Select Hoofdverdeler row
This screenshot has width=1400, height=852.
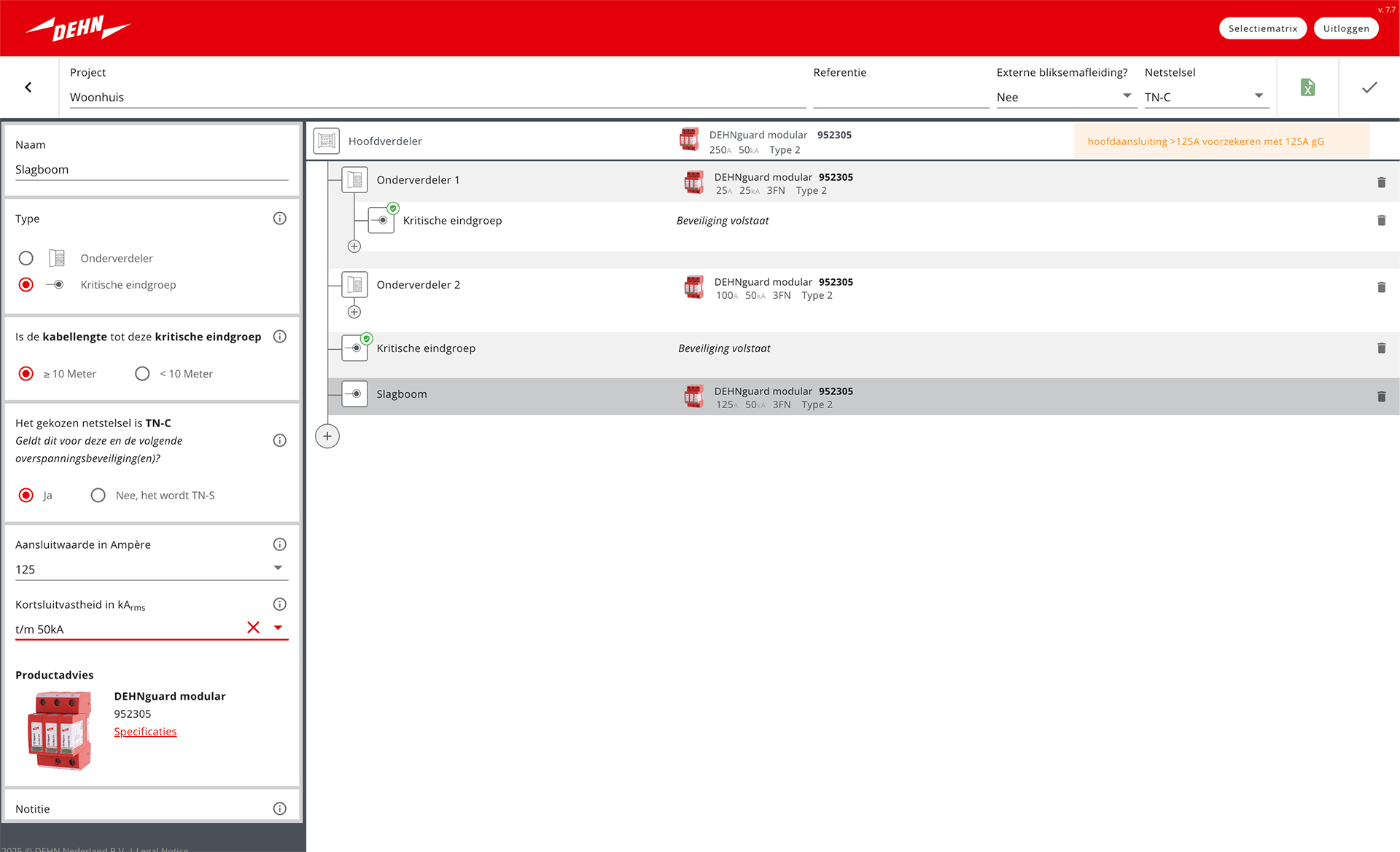pyautogui.click(x=853, y=141)
